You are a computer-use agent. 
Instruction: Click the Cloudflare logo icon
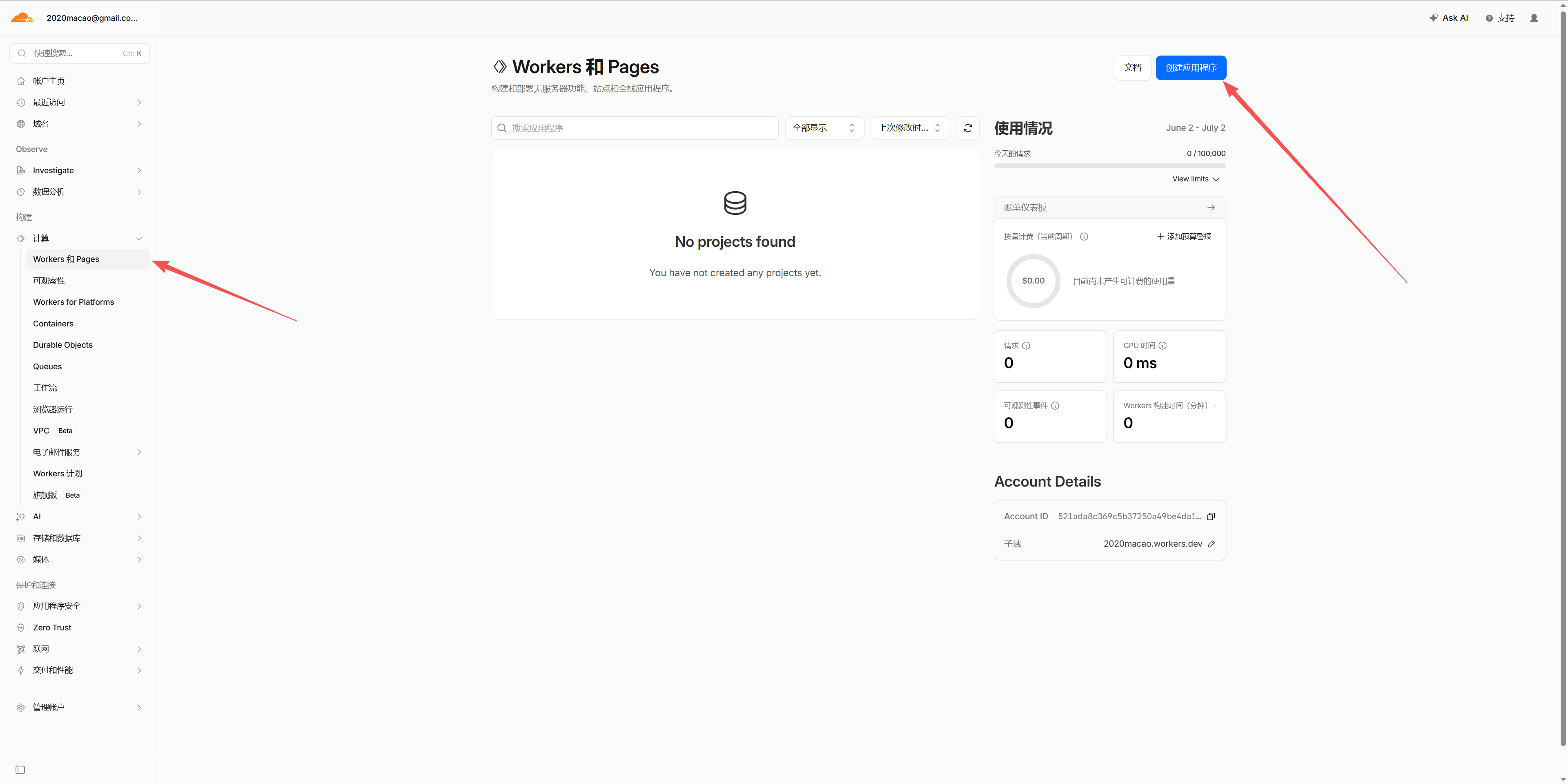click(x=22, y=18)
